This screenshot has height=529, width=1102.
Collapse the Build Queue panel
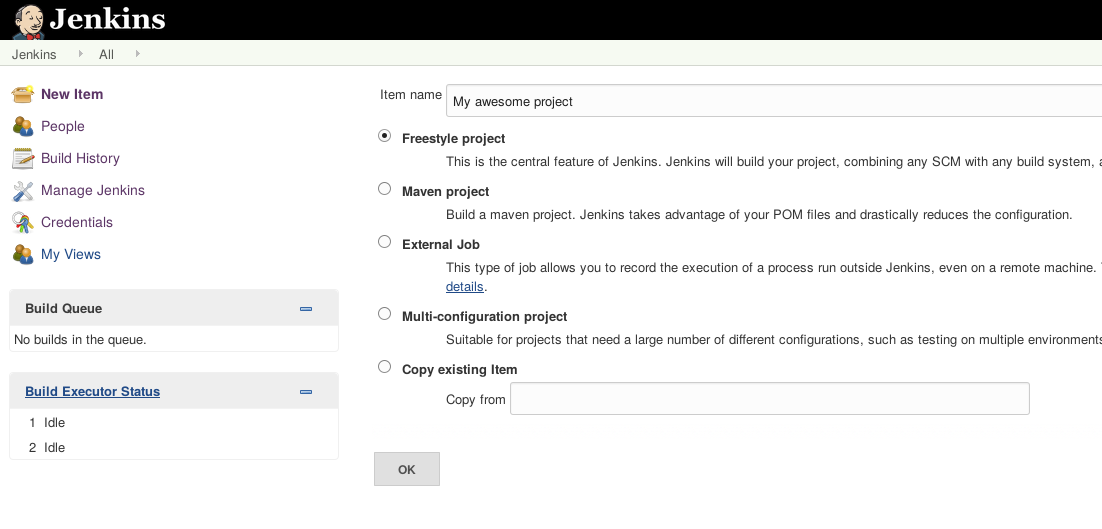point(306,309)
